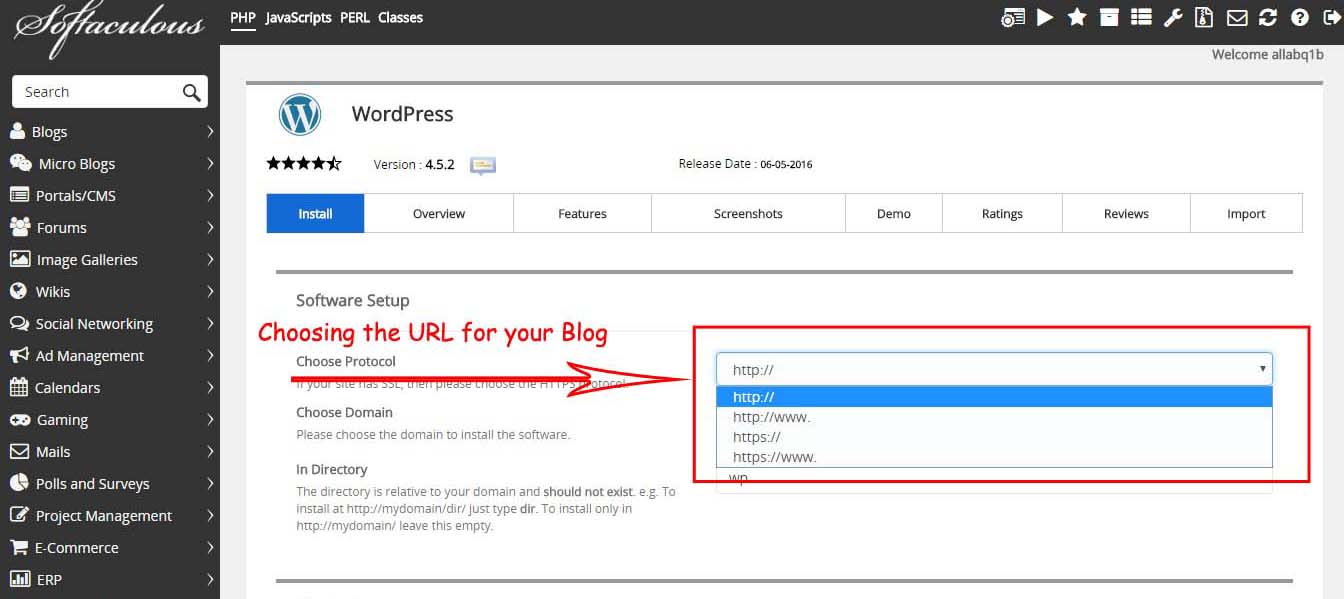Open the envelope email settings icon
The height and width of the screenshot is (599, 1344).
(1237, 17)
